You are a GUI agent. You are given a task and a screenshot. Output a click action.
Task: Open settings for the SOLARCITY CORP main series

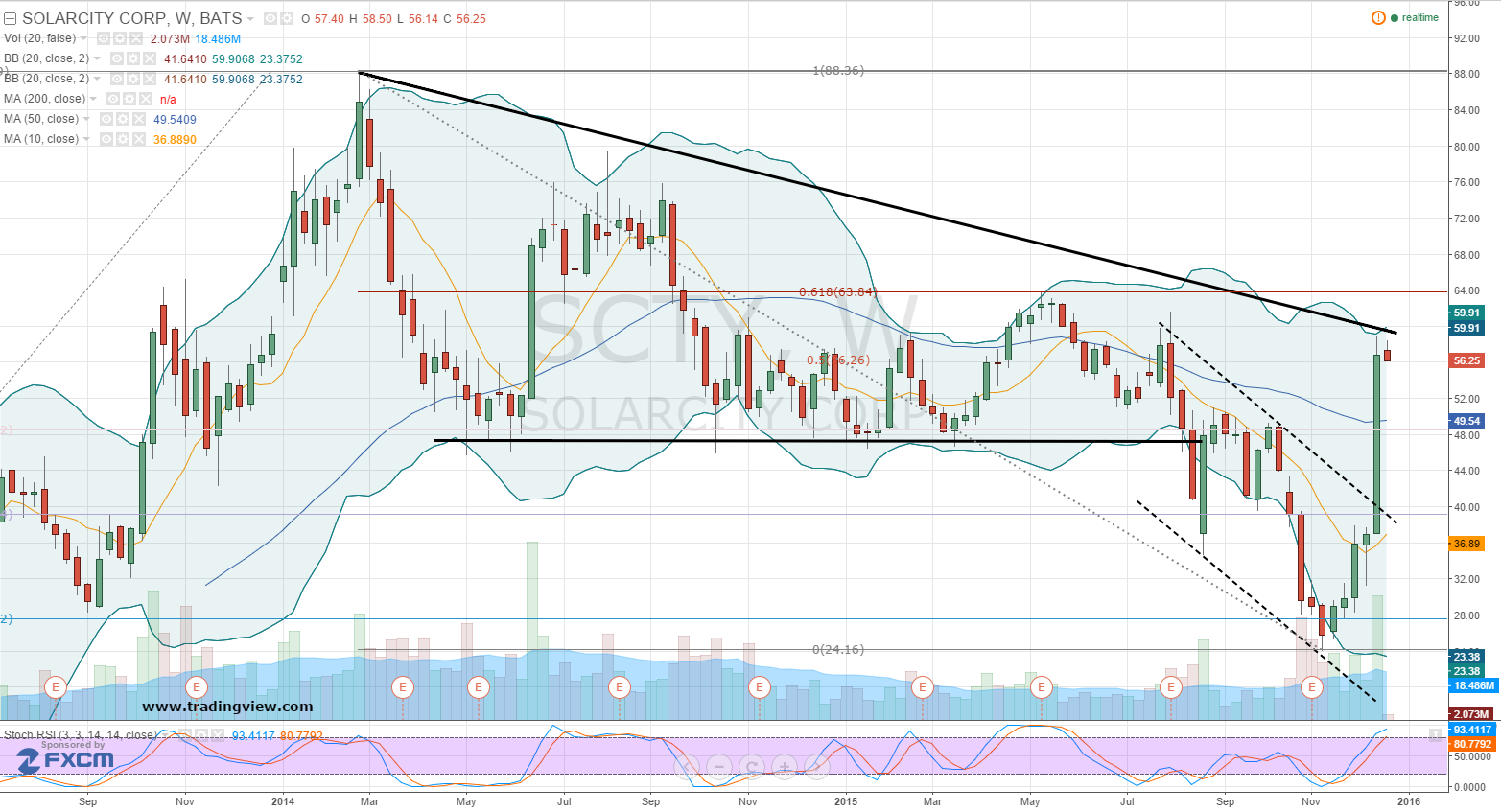click(287, 18)
